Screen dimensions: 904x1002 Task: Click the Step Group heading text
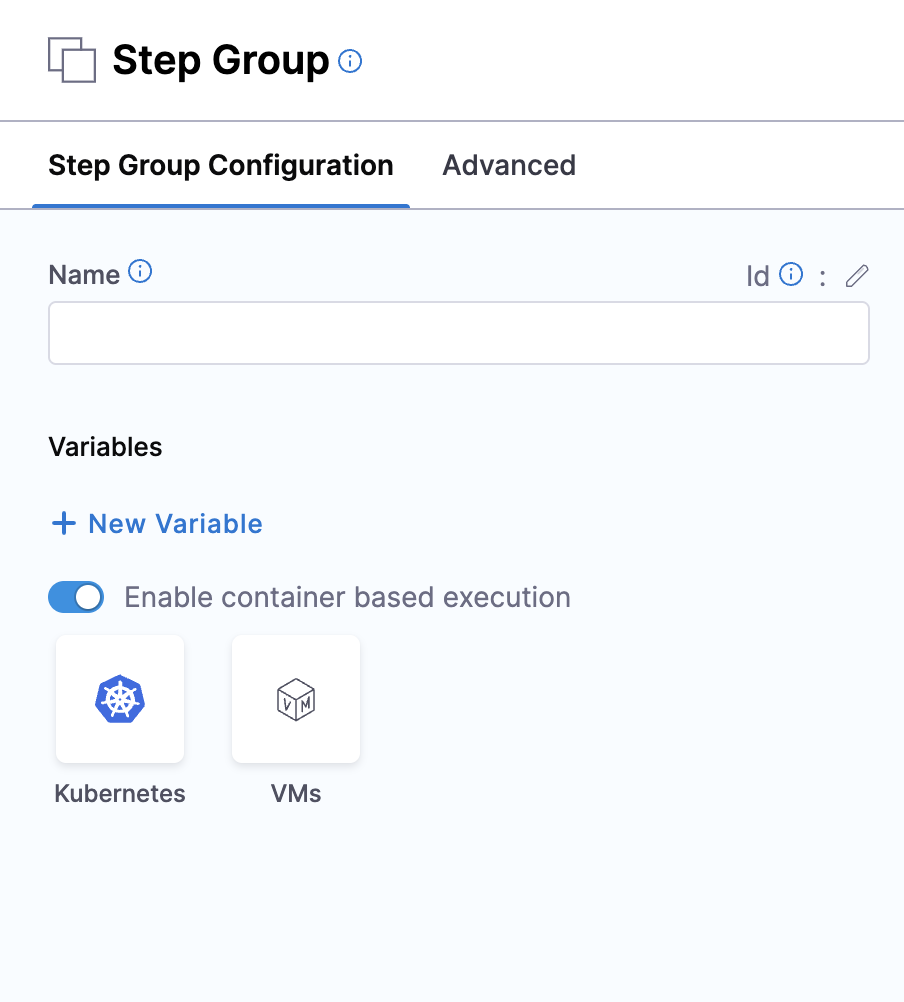[x=220, y=61]
